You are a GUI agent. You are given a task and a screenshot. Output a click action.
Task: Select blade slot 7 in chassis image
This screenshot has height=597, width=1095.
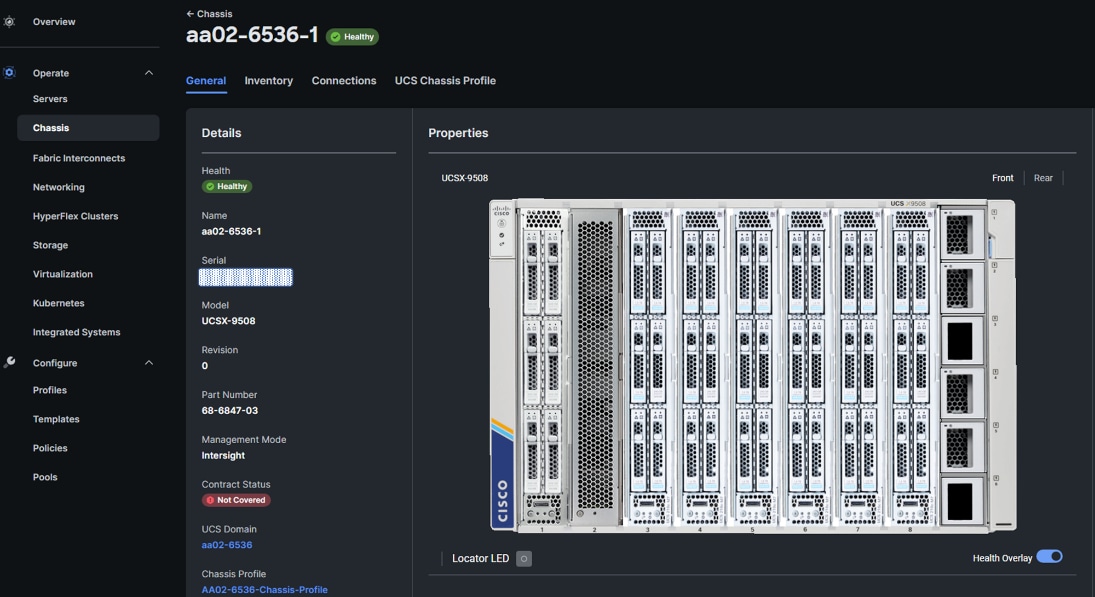click(858, 367)
